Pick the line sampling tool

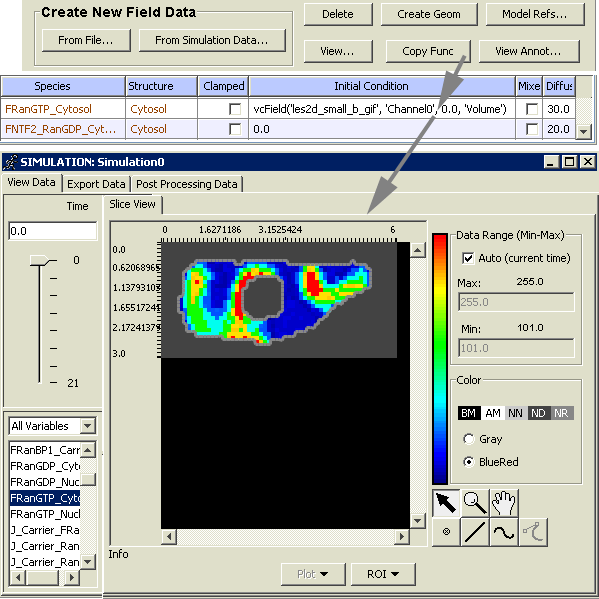[475, 532]
